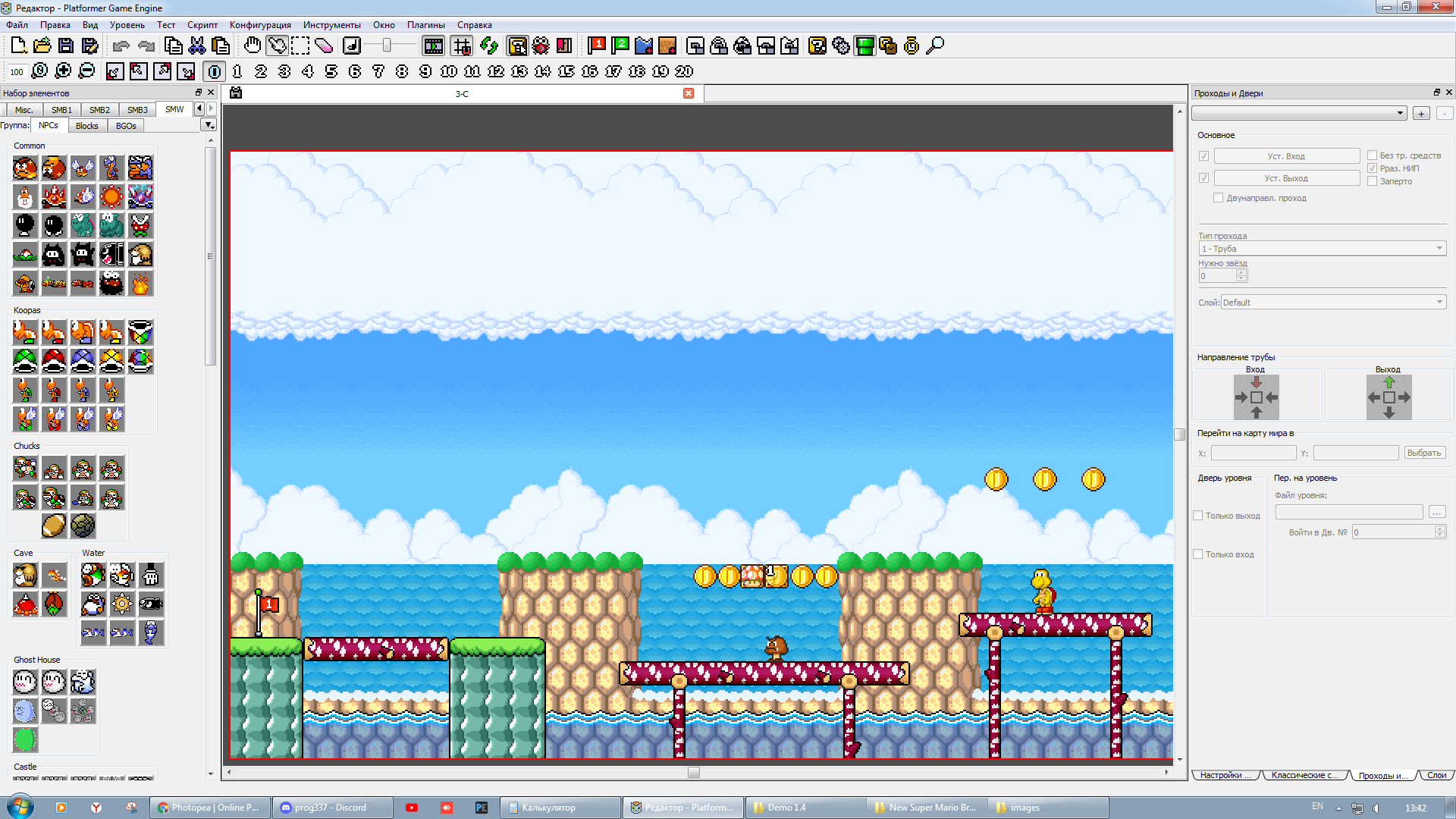Click the reload green arrows icon
The width and height of the screenshot is (1456, 819).
(489, 45)
